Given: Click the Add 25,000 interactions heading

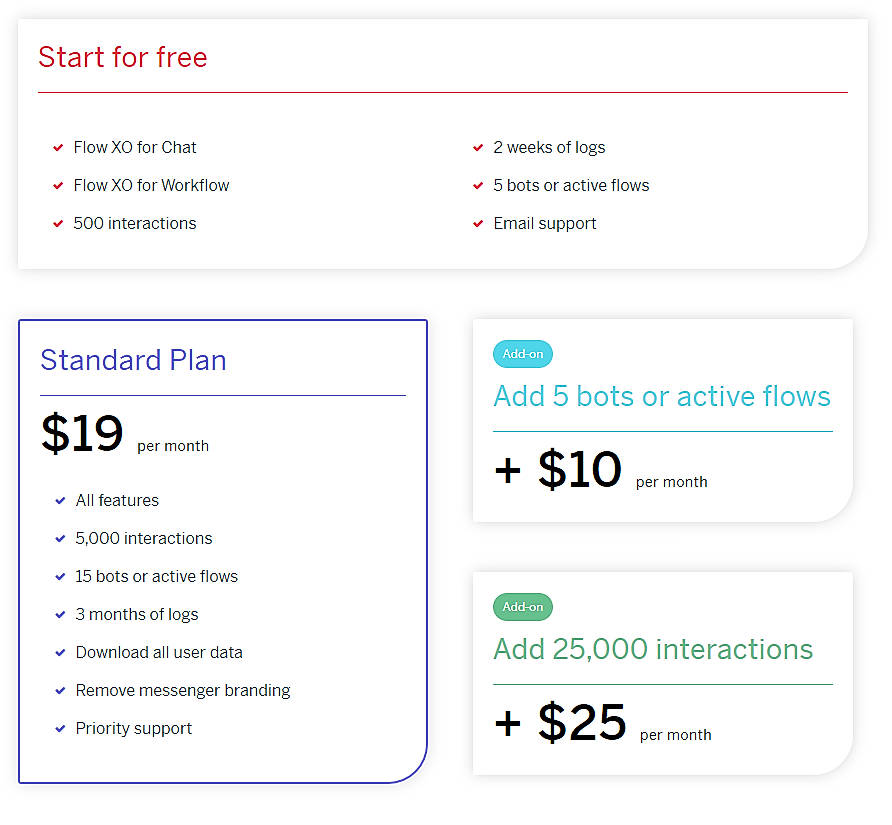Looking at the screenshot, I should [x=653, y=649].
